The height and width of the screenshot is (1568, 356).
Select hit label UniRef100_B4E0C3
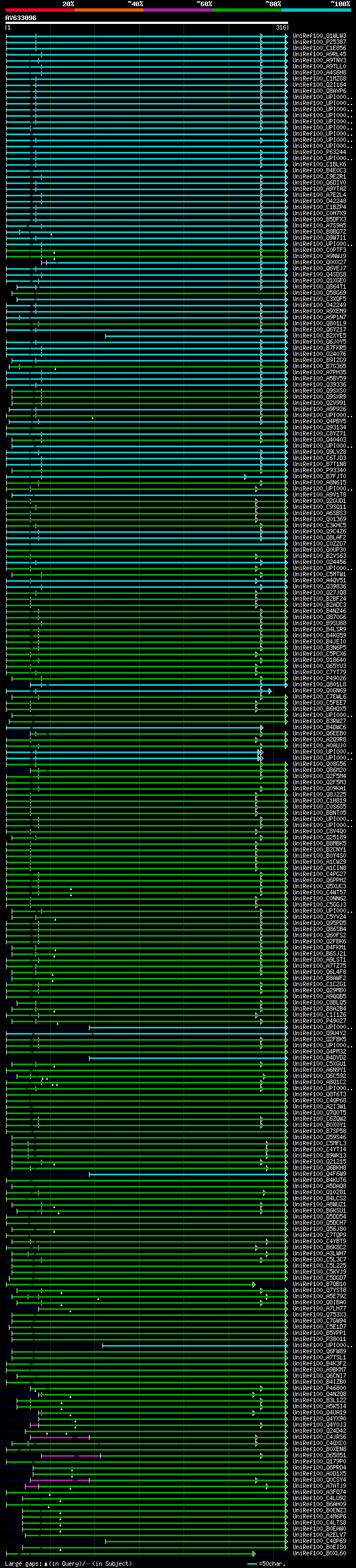pos(319,170)
